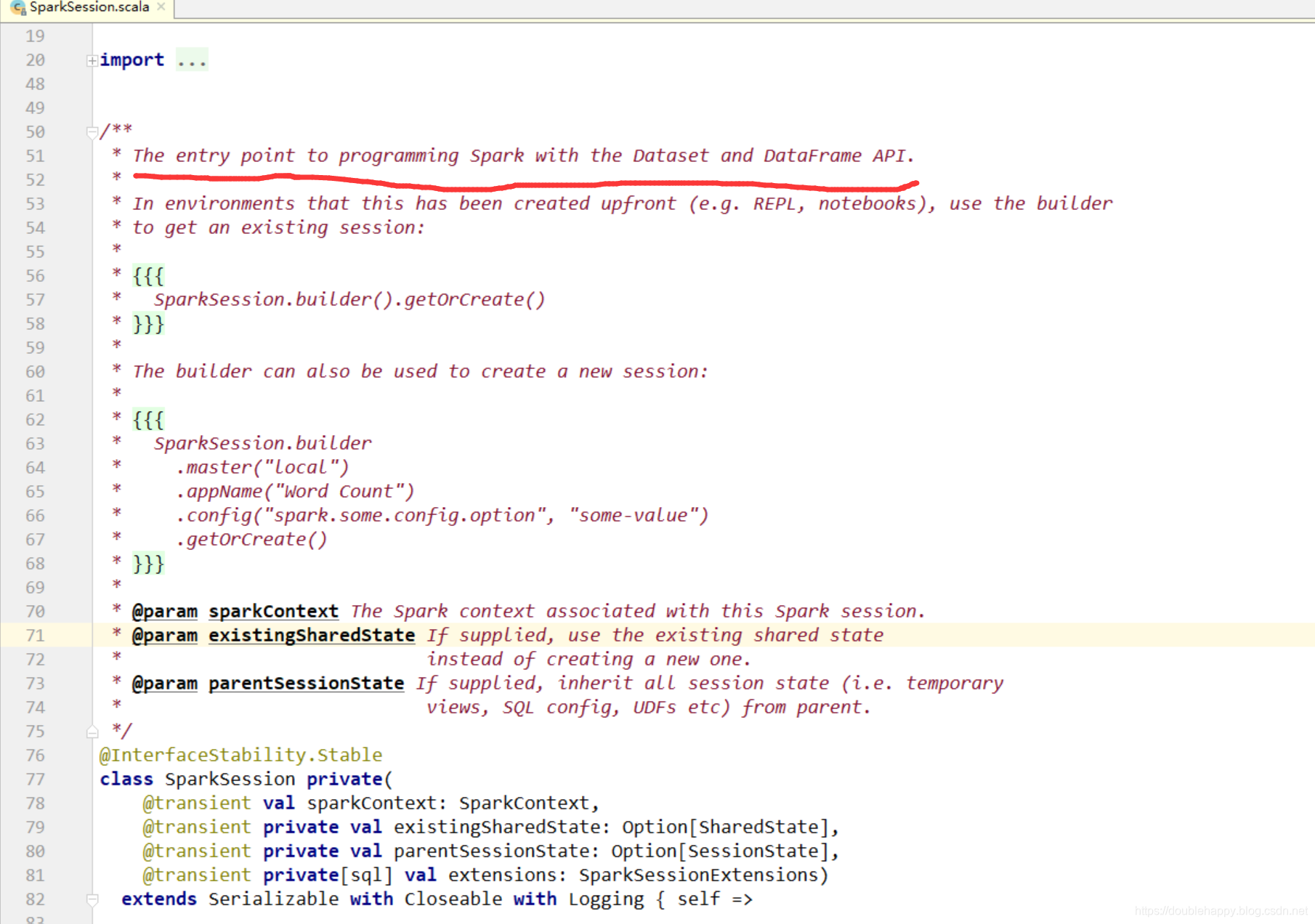
Task: Click the folded import '...' placeholder
Action: click(192, 60)
